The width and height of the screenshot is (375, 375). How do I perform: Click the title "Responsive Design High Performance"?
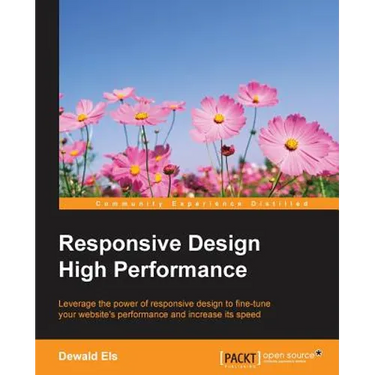point(159,257)
